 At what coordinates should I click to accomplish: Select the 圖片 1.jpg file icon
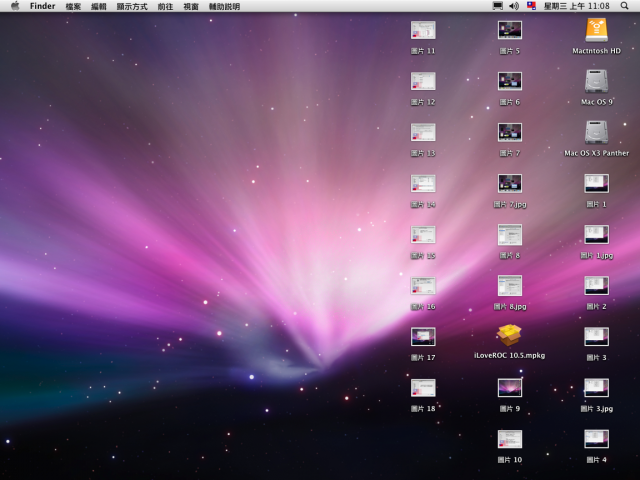pos(596,235)
